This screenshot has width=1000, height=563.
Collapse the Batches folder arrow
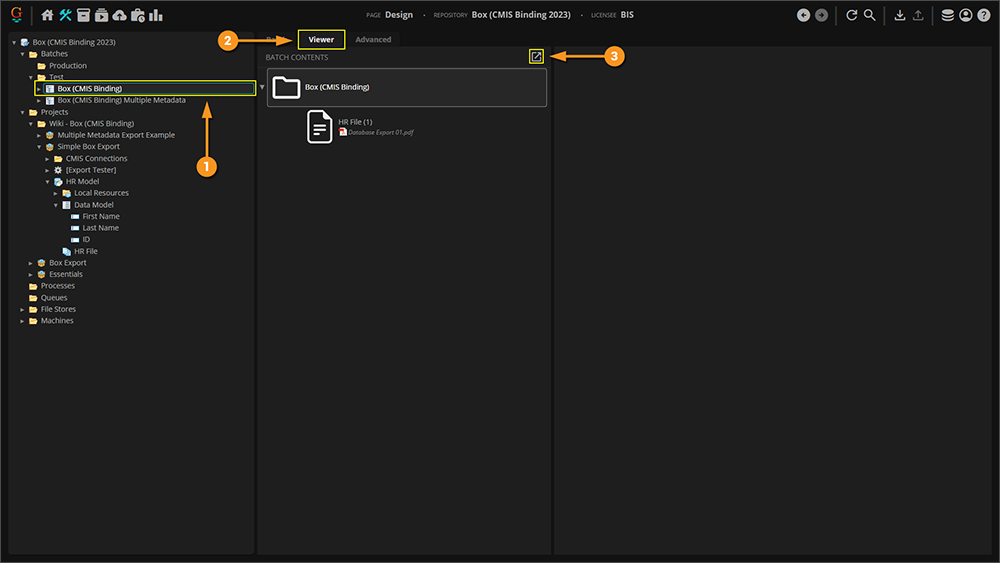(x=22, y=54)
